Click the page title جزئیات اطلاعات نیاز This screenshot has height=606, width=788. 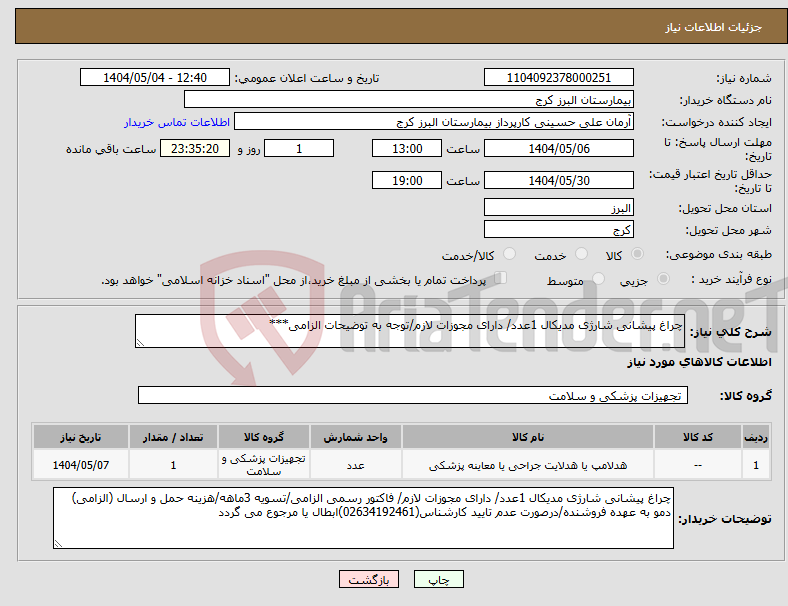(713, 27)
